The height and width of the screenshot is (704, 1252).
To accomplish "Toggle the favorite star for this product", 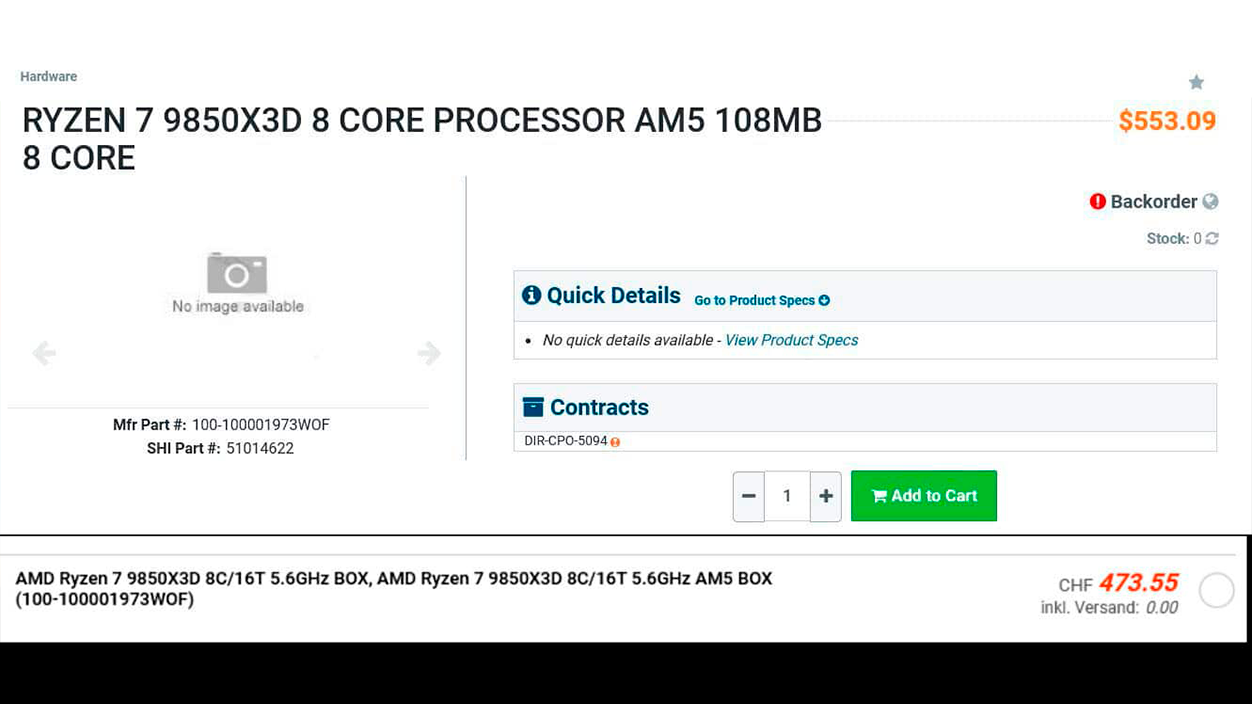I will [x=1197, y=82].
